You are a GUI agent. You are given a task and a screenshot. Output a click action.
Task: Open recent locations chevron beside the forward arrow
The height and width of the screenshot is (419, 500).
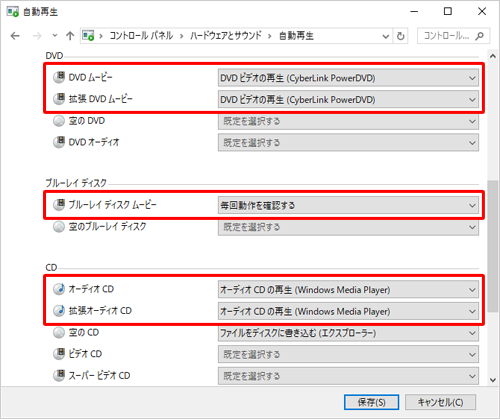[x=55, y=35]
